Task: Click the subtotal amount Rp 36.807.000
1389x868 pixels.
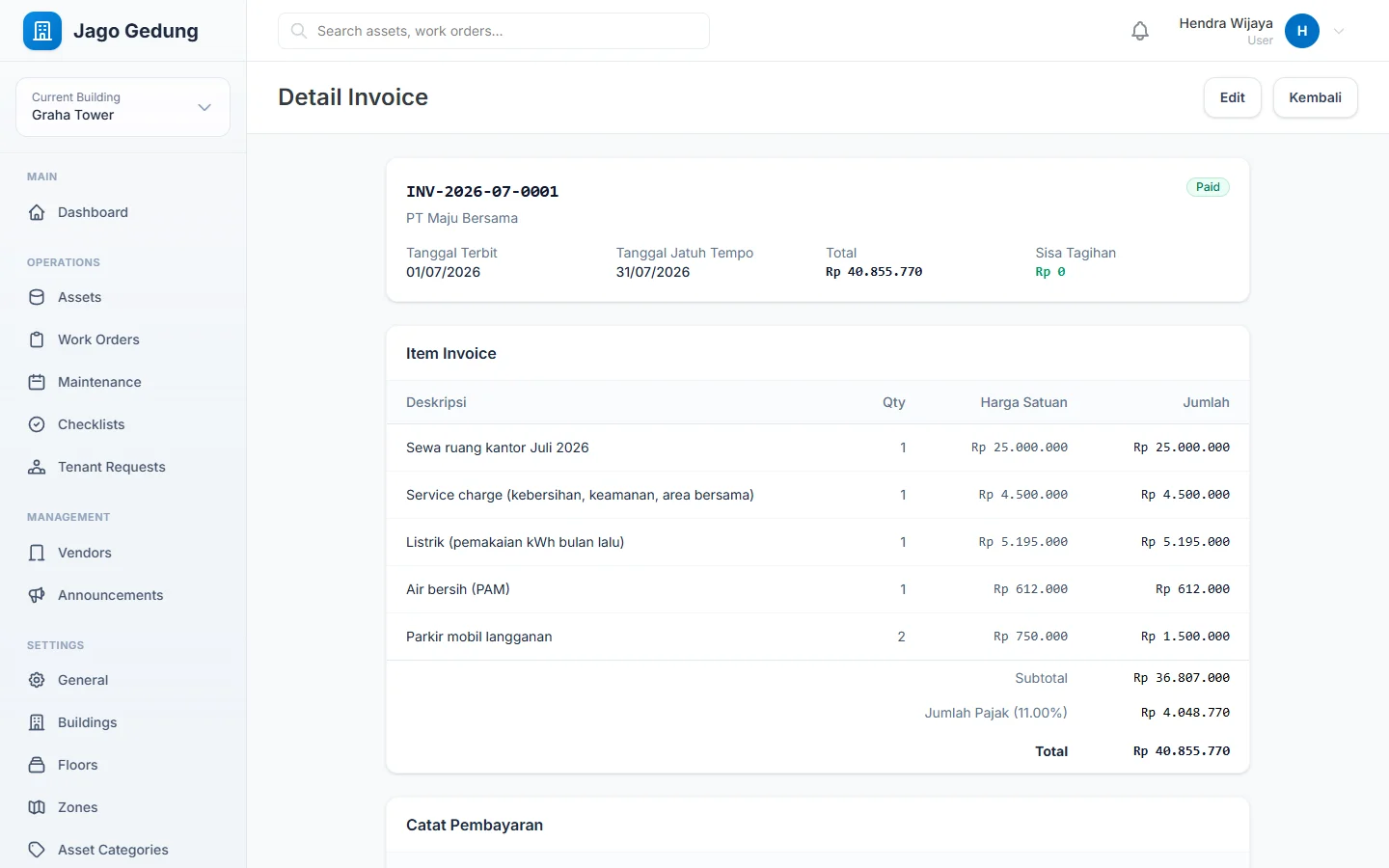Action: pos(1182,678)
